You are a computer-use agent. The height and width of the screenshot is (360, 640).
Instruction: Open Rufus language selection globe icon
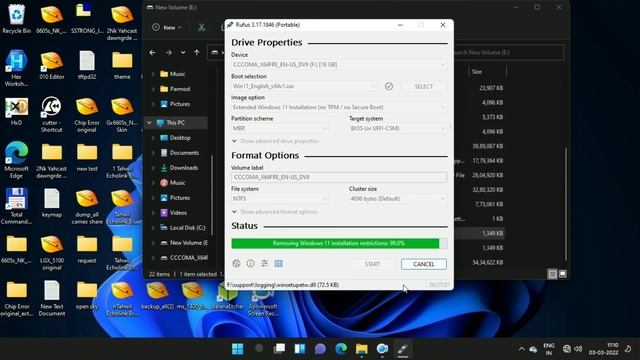pyautogui.click(x=236, y=264)
